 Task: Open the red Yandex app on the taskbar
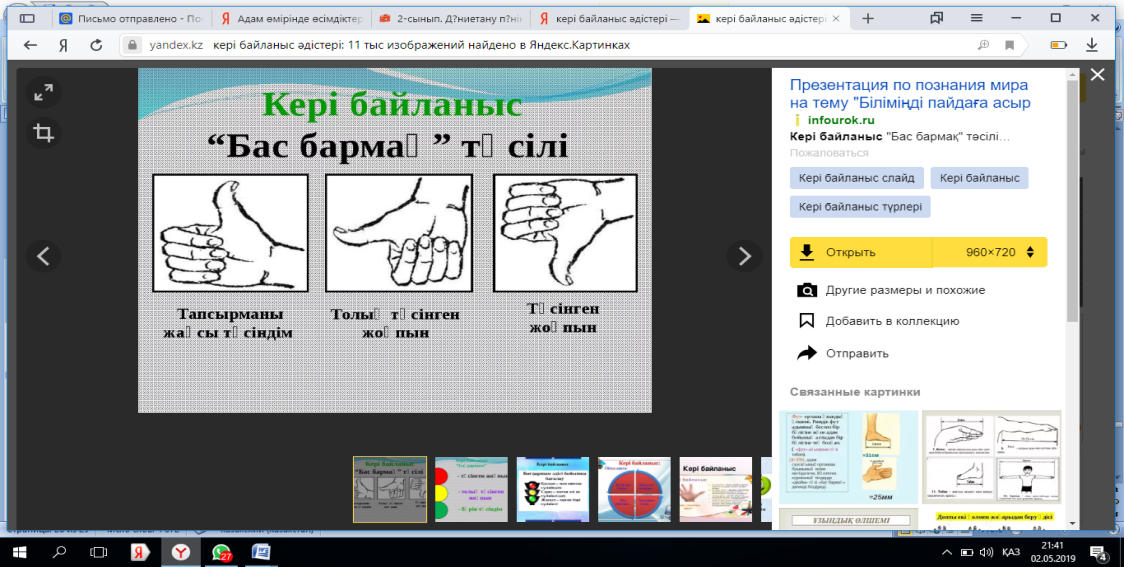click(x=139, y=552)
